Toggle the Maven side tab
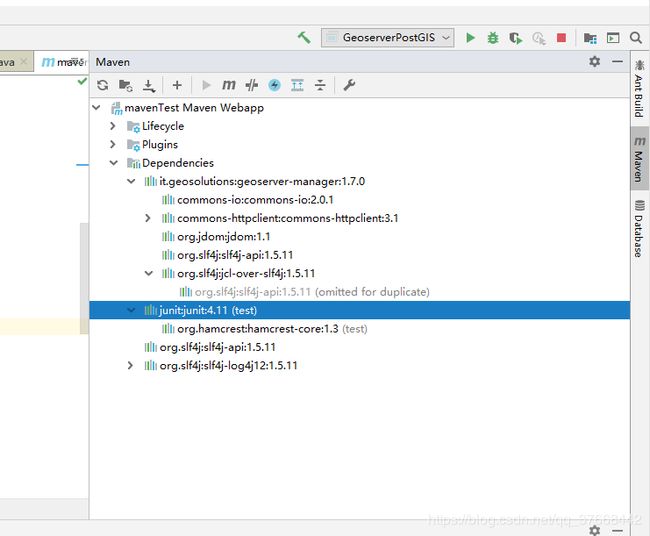 (x=639, y=158)
